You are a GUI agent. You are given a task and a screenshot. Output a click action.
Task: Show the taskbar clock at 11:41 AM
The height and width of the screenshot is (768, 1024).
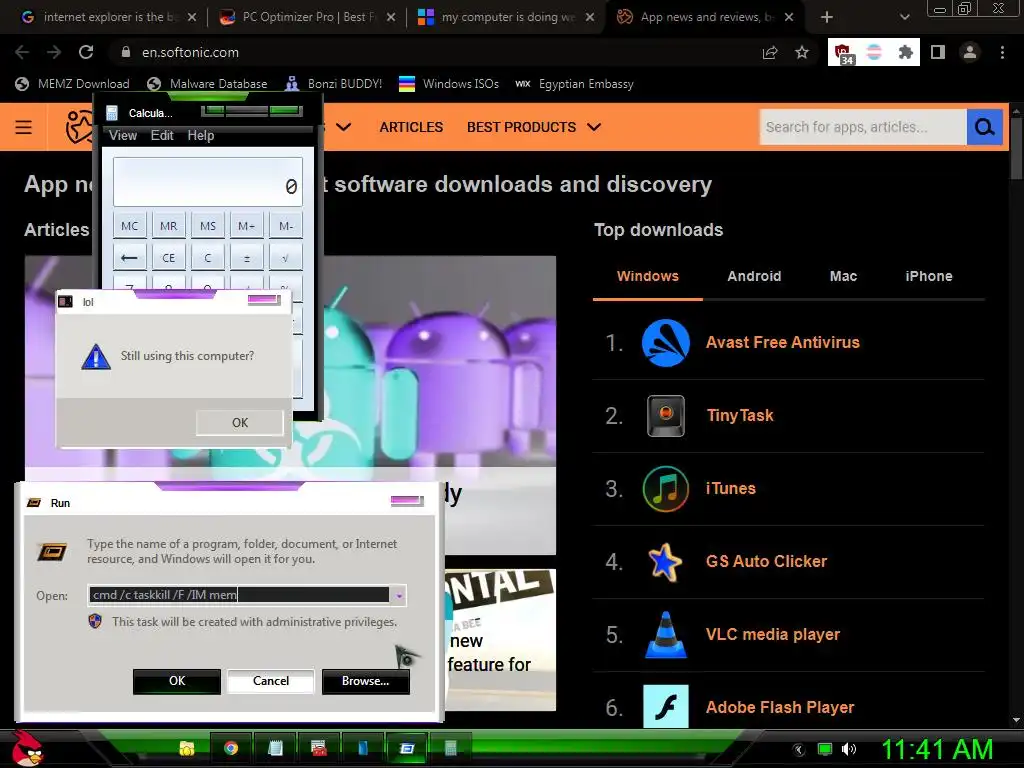(x=937, y=749)
